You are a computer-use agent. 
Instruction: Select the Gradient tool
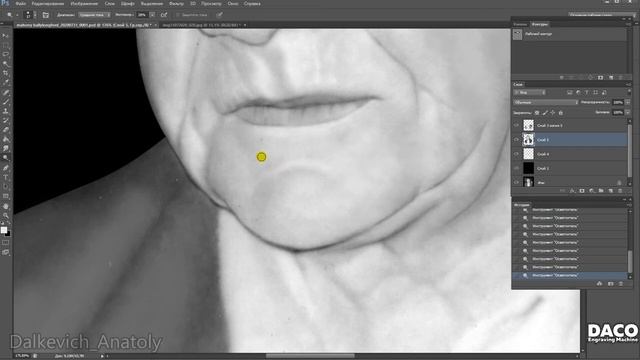point(6,139)
